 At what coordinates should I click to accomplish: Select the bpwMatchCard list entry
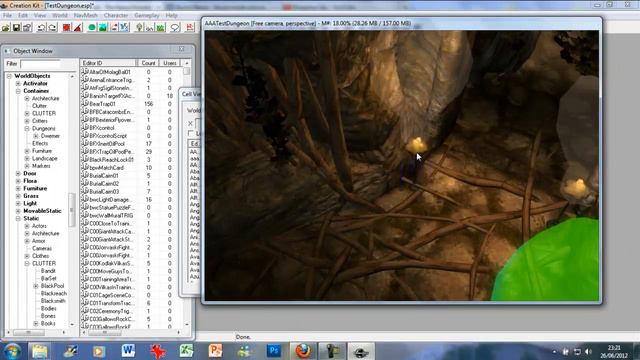pos(106,168)
